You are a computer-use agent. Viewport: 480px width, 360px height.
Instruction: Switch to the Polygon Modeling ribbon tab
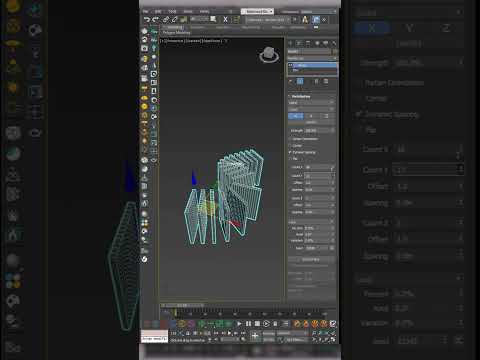(176, 33)
